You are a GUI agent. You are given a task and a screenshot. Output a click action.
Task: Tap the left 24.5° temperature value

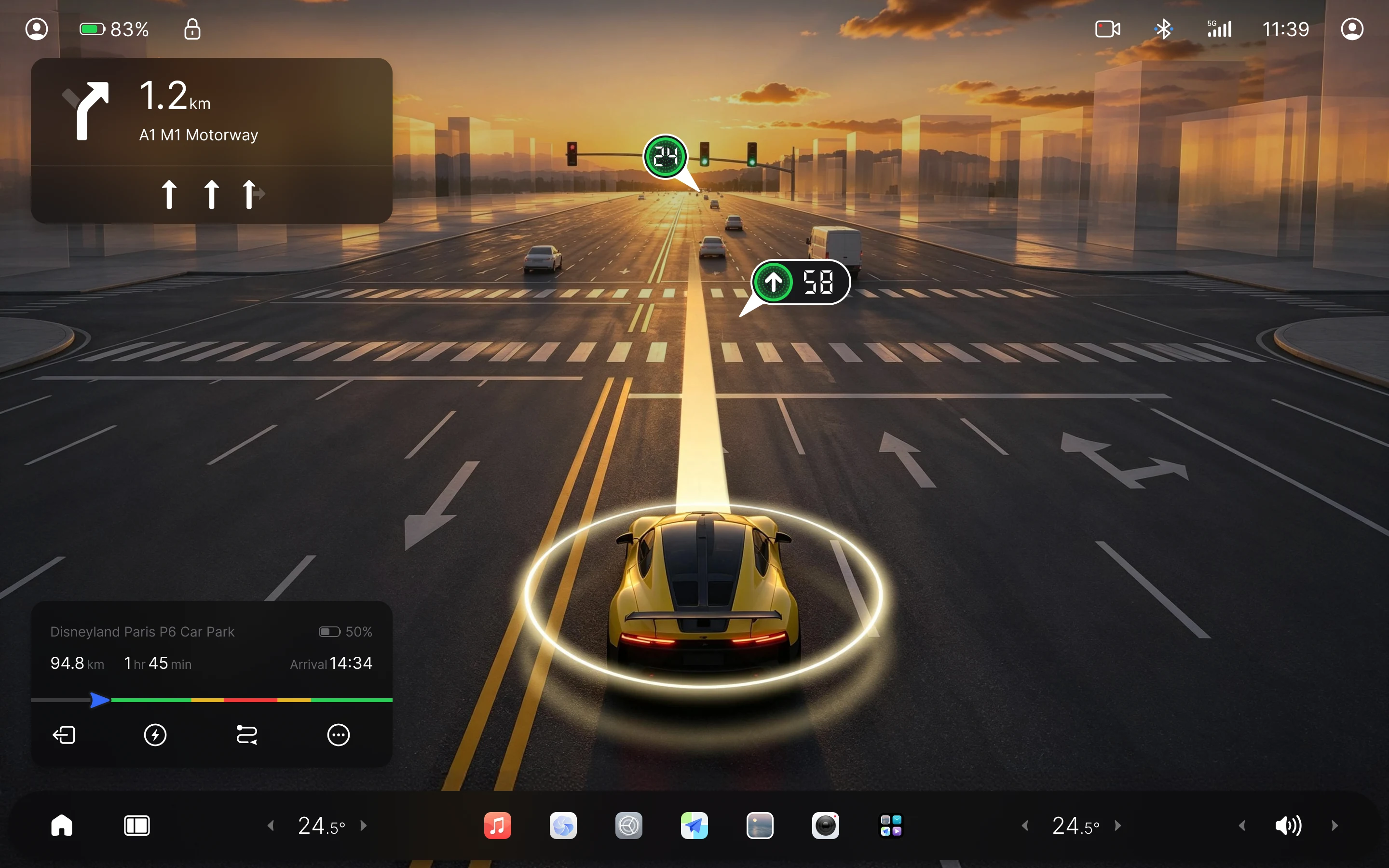pyautogui.click(x=321, y=826)
